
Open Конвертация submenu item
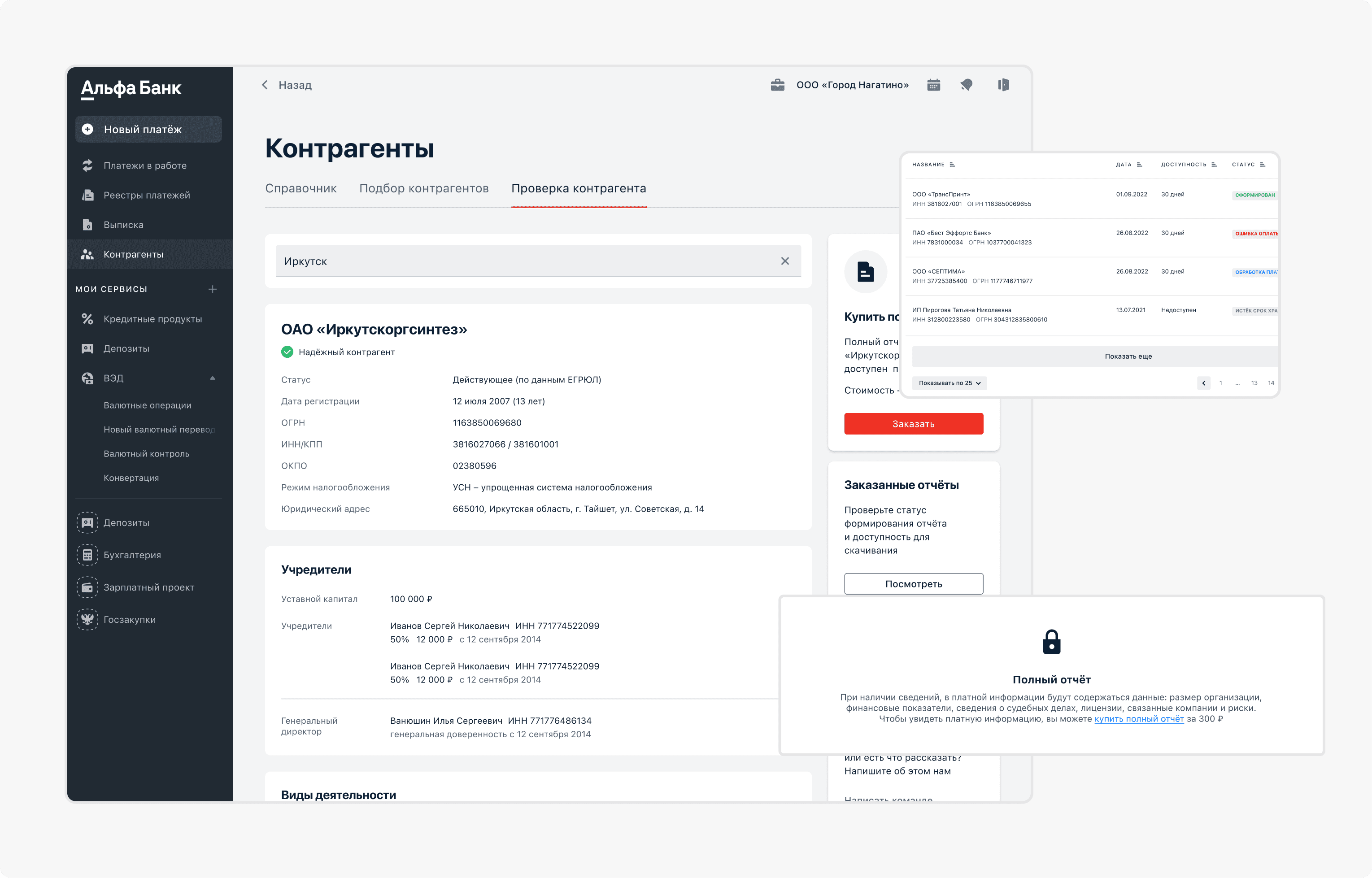[x=131, y=478]
